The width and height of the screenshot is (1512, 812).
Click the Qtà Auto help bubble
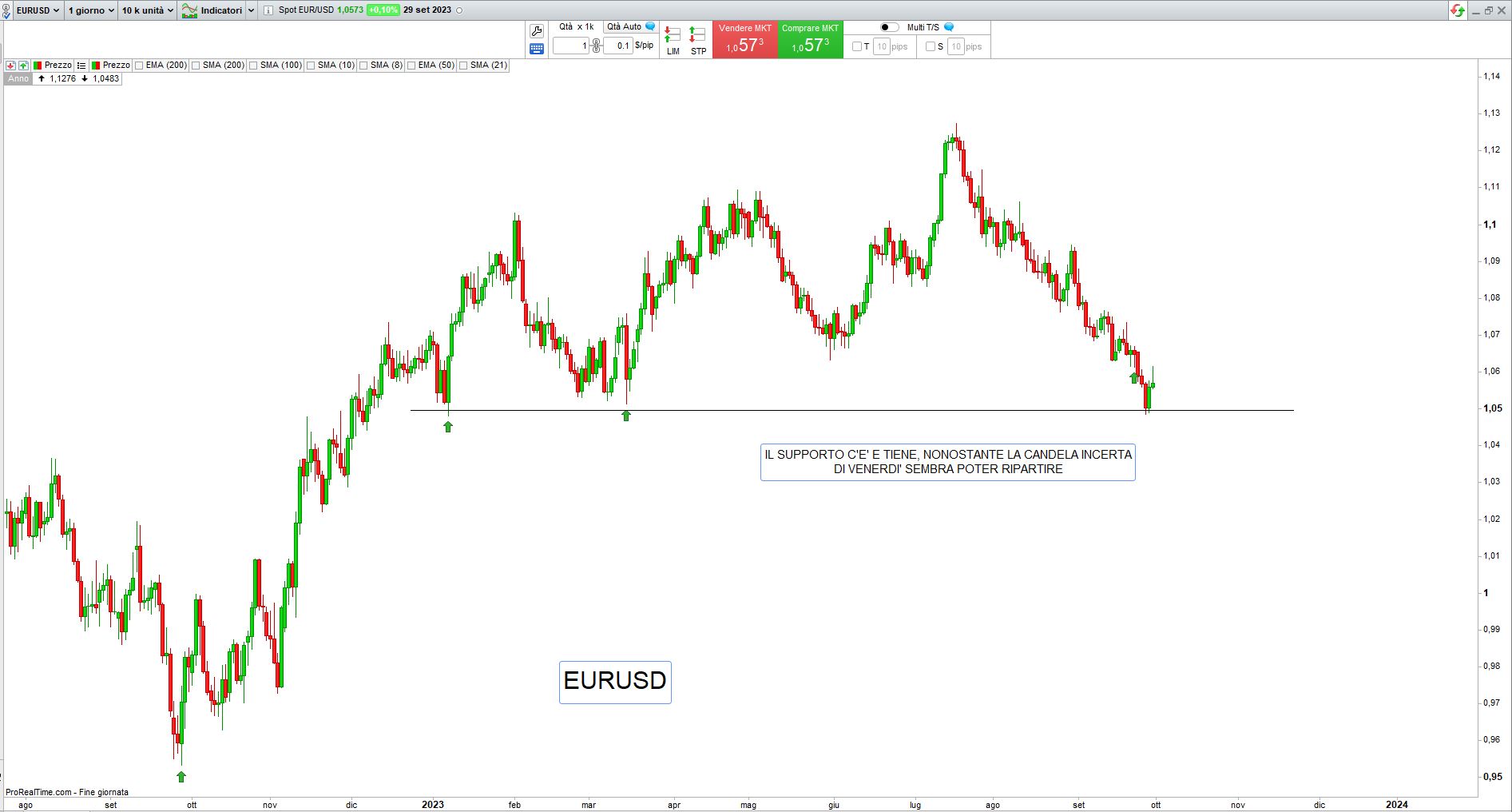pos(650,27)
